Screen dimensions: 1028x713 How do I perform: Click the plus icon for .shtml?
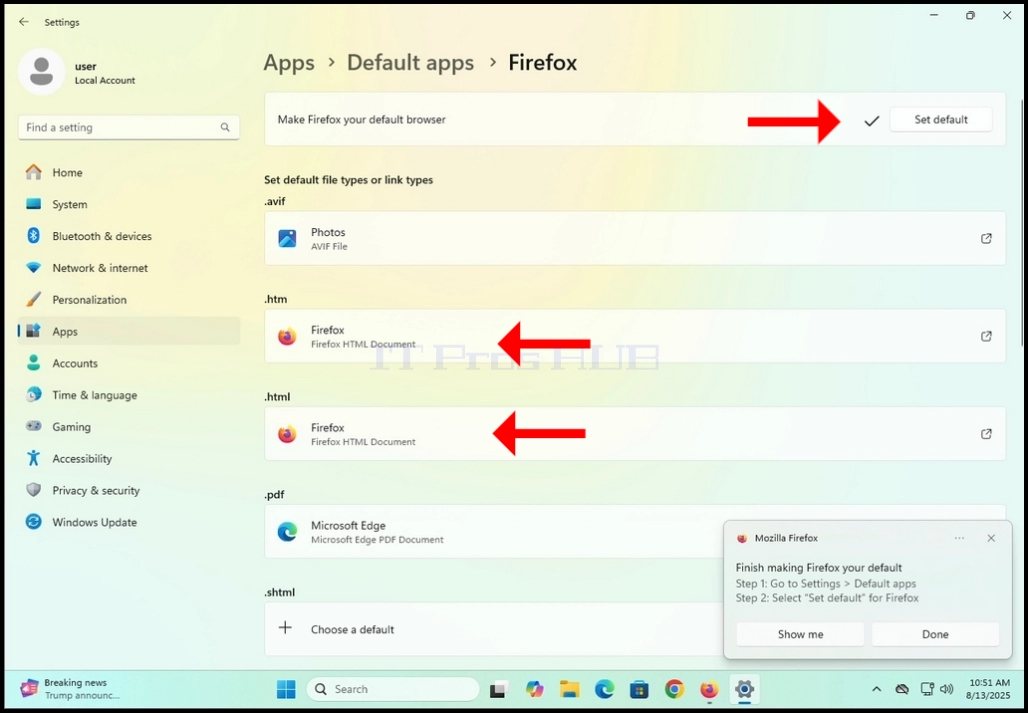285,628
